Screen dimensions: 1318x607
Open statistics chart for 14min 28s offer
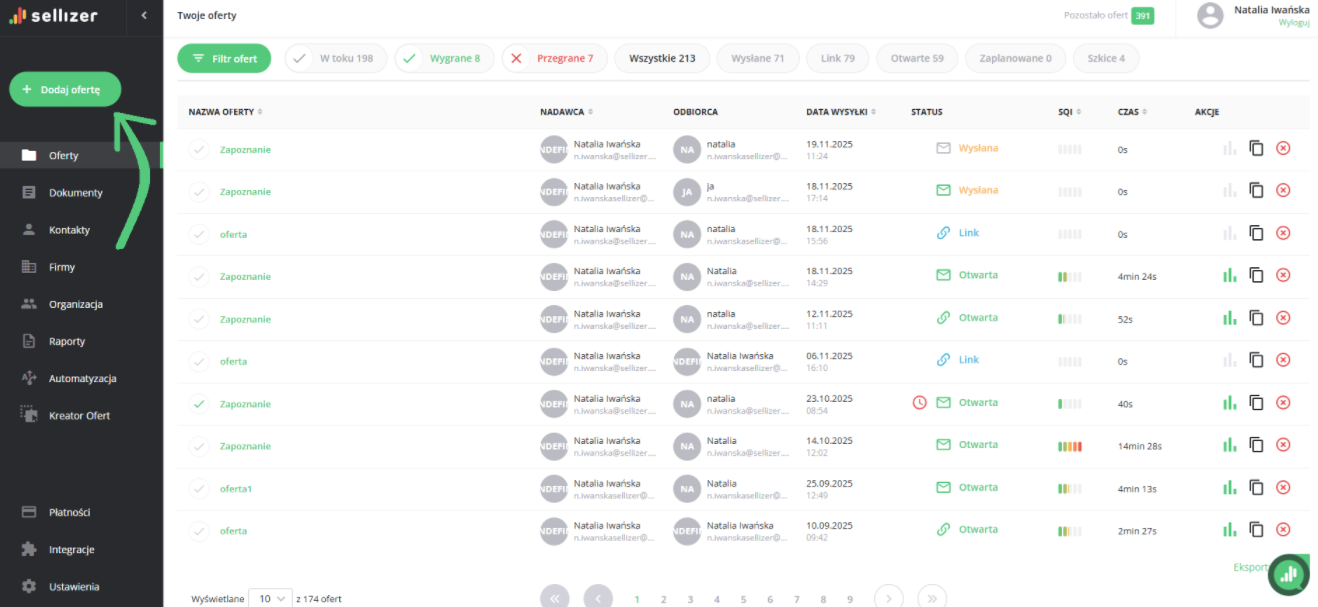1229,445
